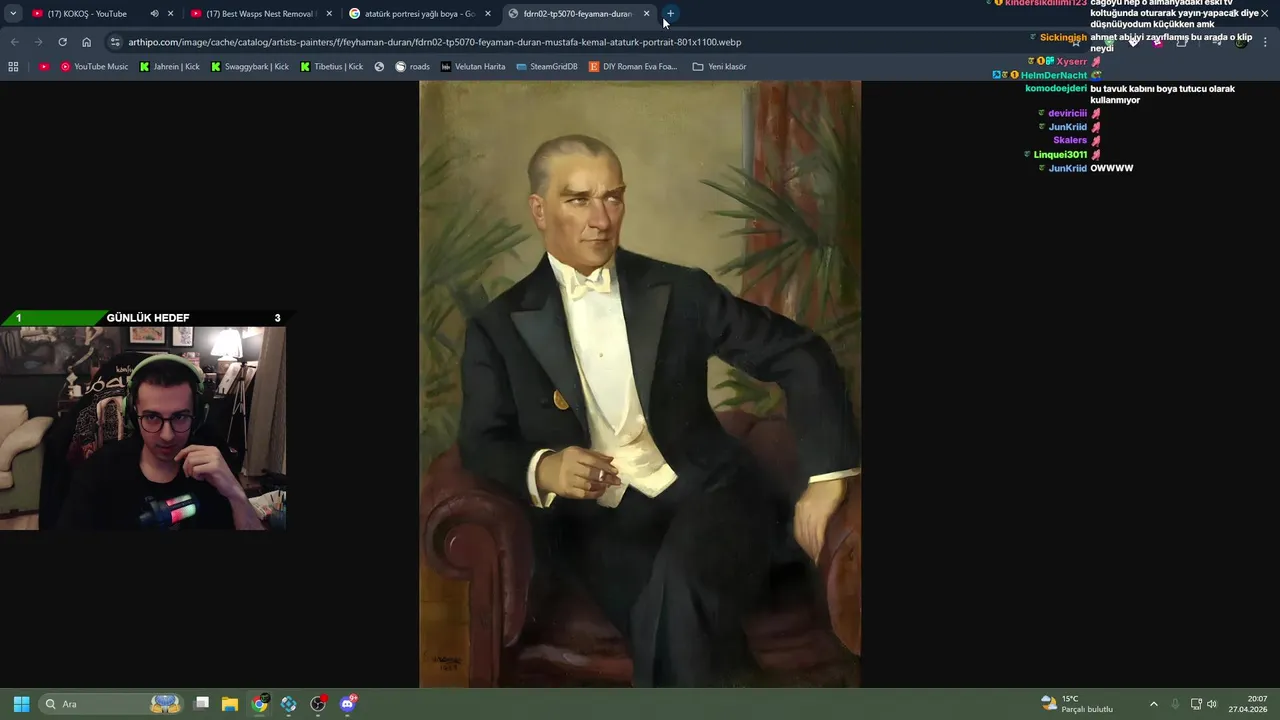Image resolution: width=1280 pixels, height=720 pixels.
Task: Reload the current page
Action: (x=62, y=42)
